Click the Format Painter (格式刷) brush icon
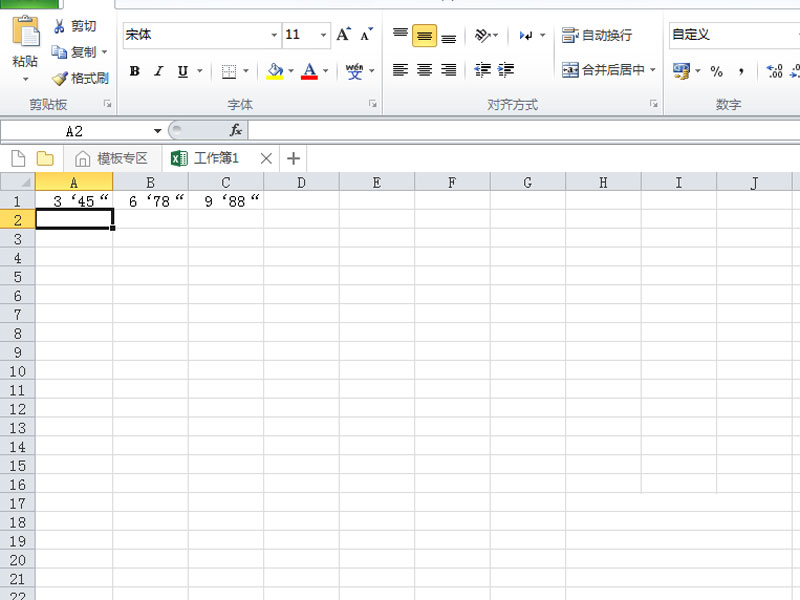 tap(60, 78)
